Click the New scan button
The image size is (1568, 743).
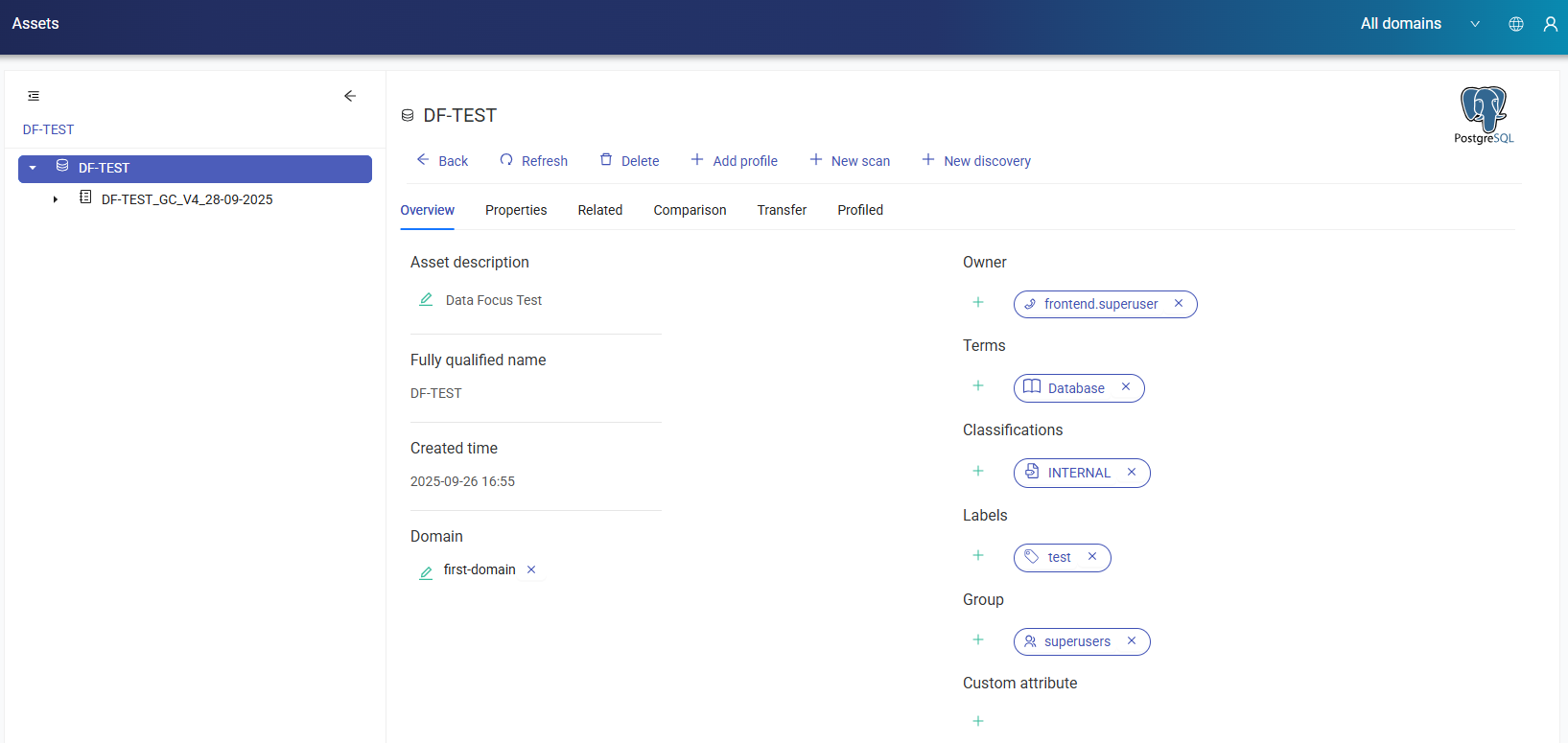[850, 161]
